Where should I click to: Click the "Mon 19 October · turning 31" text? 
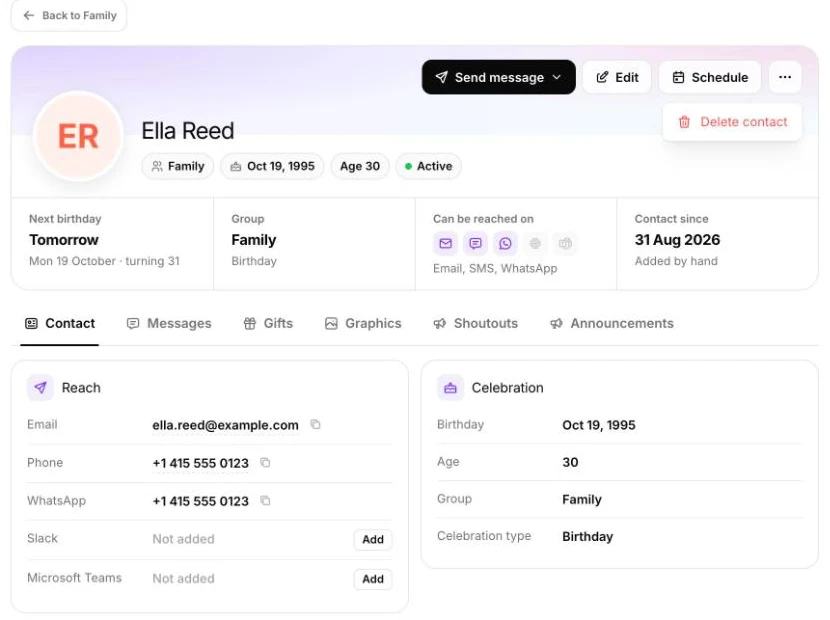(104, 261)
